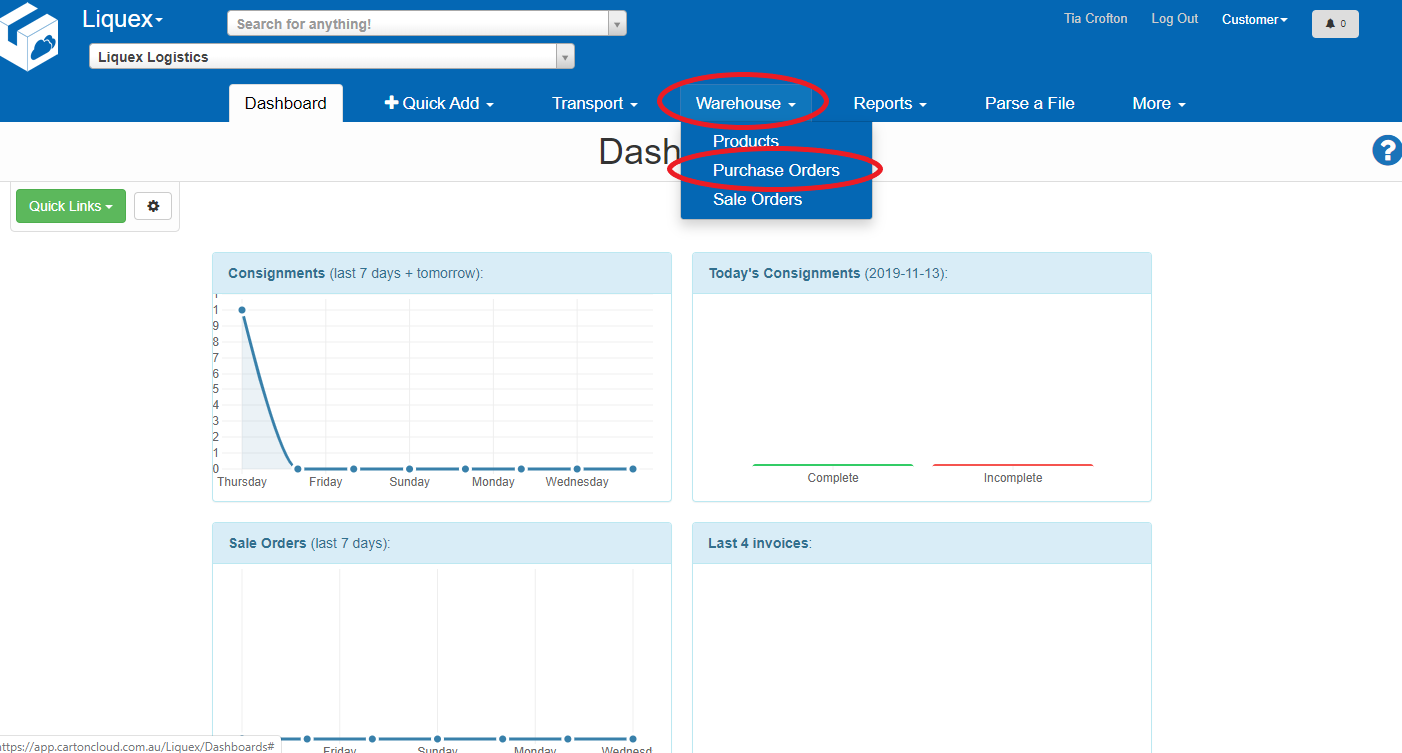Choose Products from Warehouse menu
Screen dimensions: 1402x753
(x=746, y=141)
